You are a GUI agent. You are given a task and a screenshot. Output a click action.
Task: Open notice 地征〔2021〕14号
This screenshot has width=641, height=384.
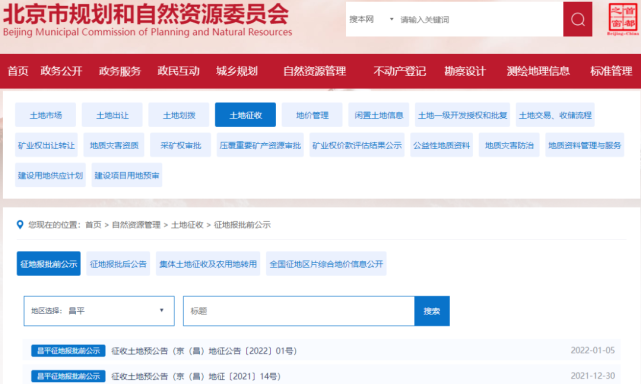tap(196, 376)
